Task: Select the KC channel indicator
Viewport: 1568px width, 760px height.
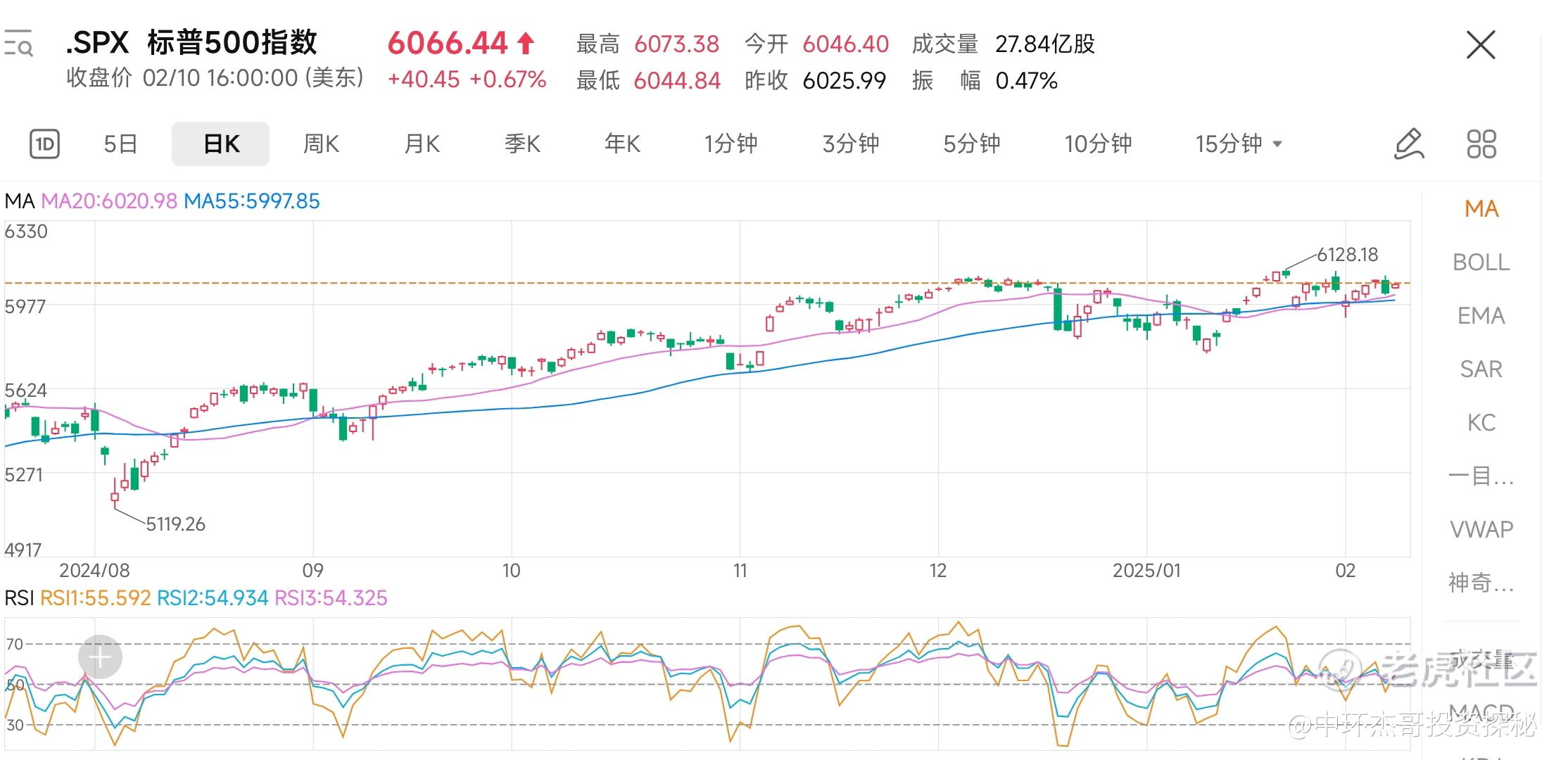Action: click(1481, 423)
